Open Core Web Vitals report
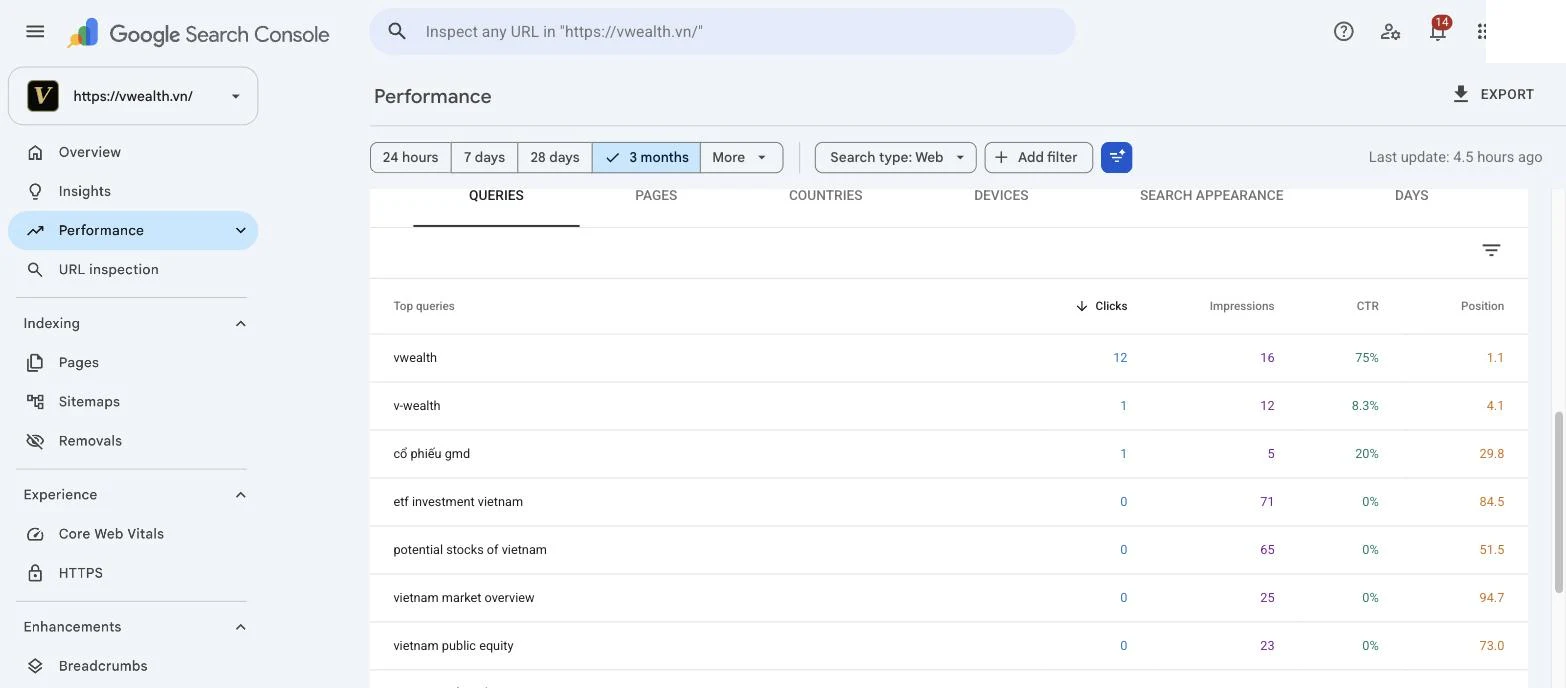This screenshot has width=1566, height=688. point(133,534)
